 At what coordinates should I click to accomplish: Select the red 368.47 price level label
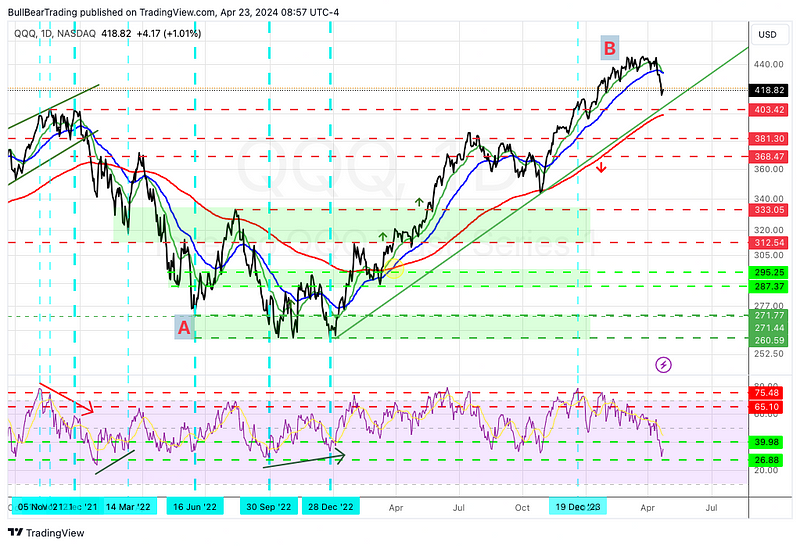point(769,156)
